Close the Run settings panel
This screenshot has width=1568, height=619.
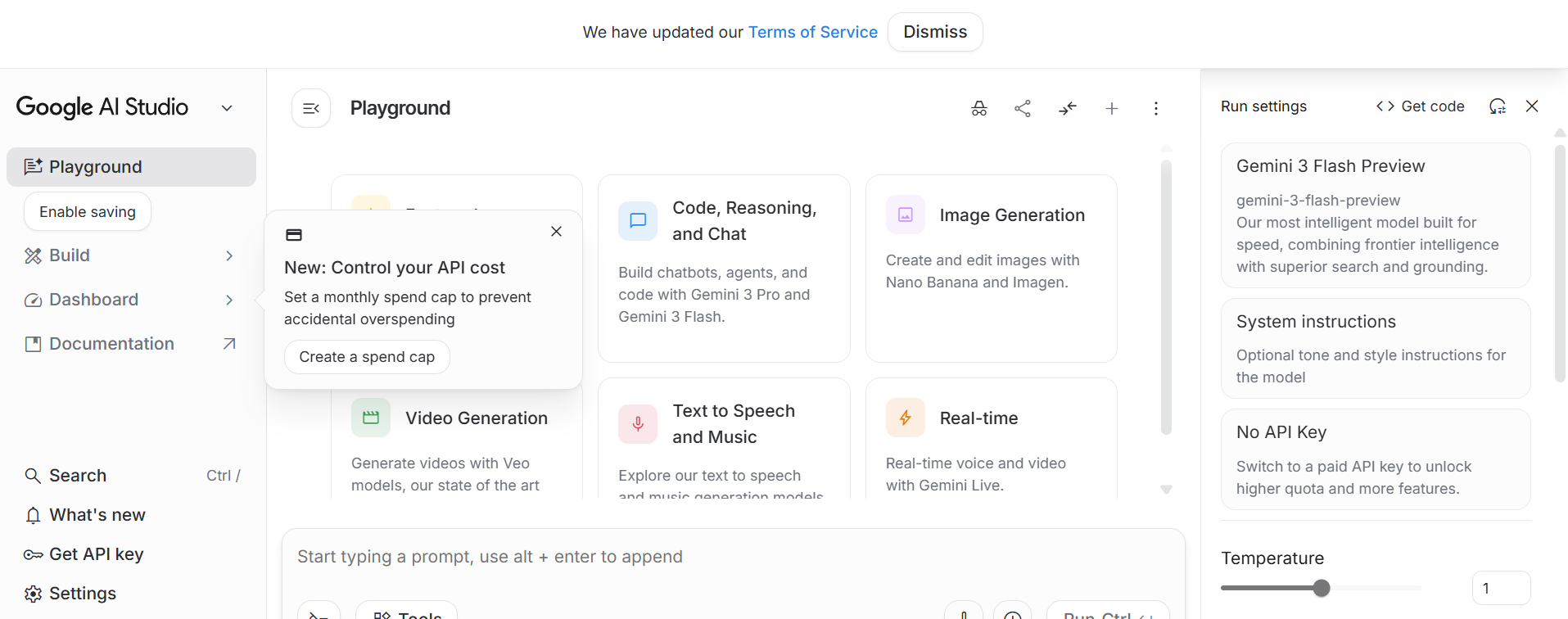[x=1532, y=106]
